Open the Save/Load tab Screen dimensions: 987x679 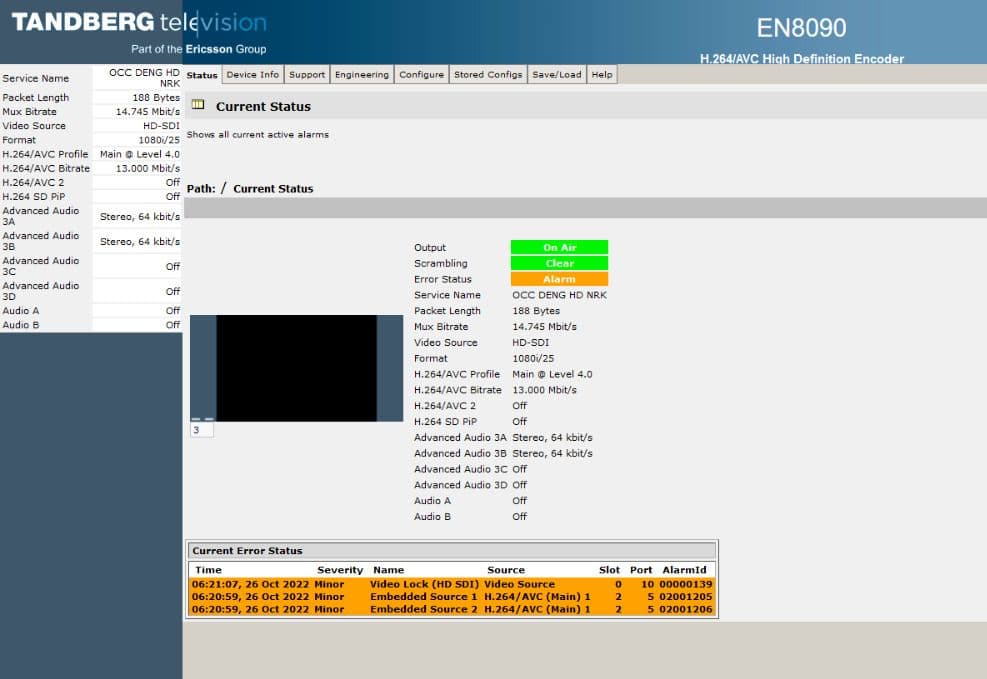pyautogui.click(x=557, y=73)
